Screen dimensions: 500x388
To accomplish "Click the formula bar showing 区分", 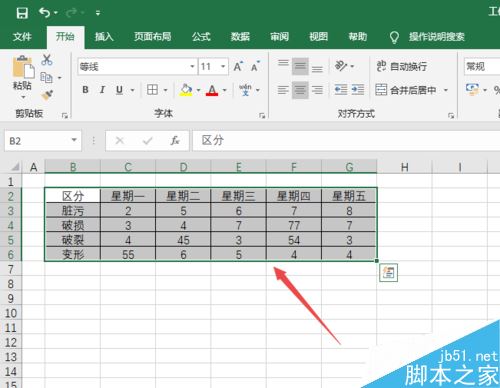I will (346, 141).
